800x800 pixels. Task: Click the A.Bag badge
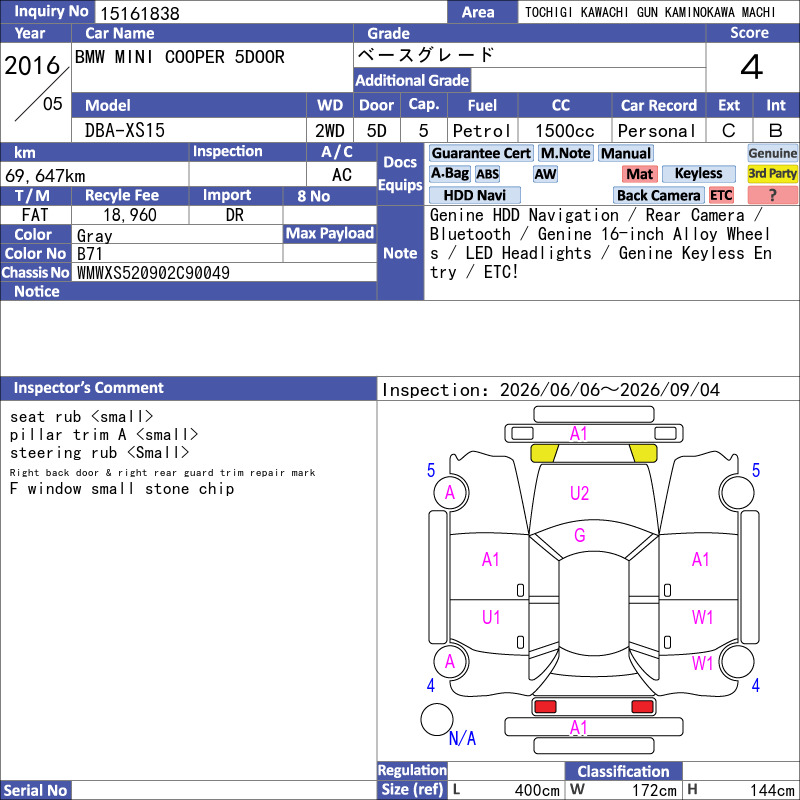point(449,173)
